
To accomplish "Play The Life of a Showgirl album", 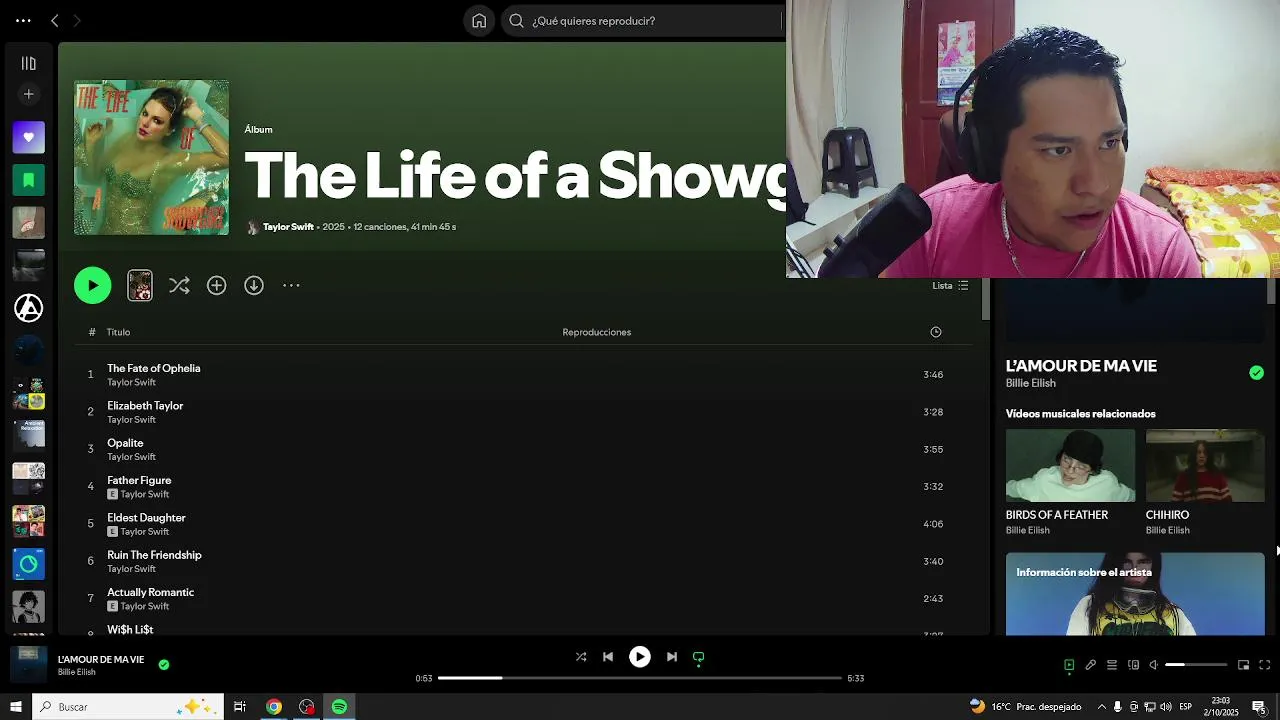I will (92, 285).
